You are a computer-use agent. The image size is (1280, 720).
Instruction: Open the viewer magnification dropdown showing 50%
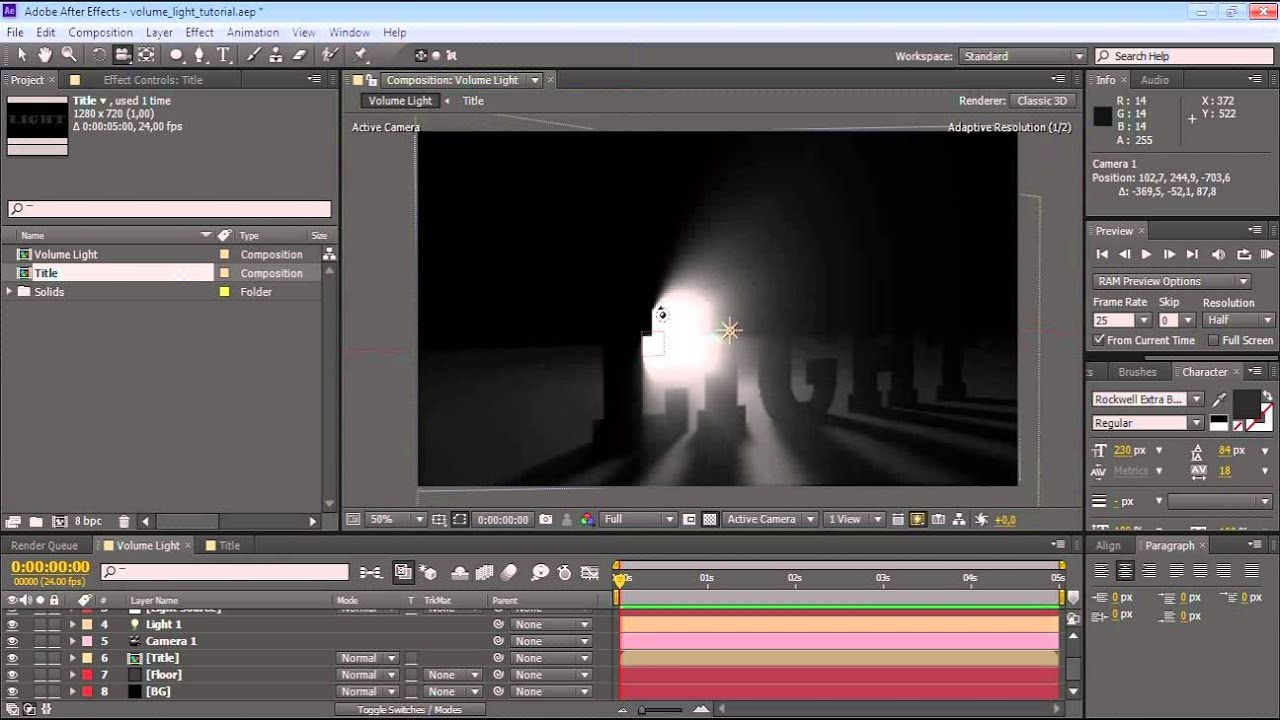tap(397, 520)
